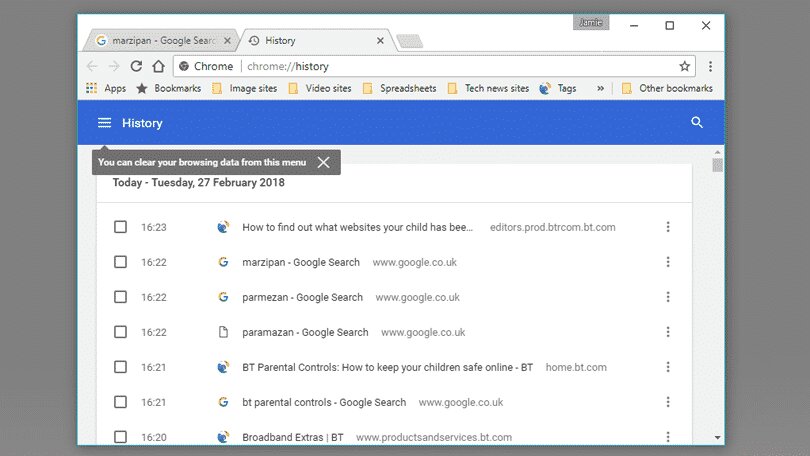Click the home.bt.com domain text

click(576, 367)
